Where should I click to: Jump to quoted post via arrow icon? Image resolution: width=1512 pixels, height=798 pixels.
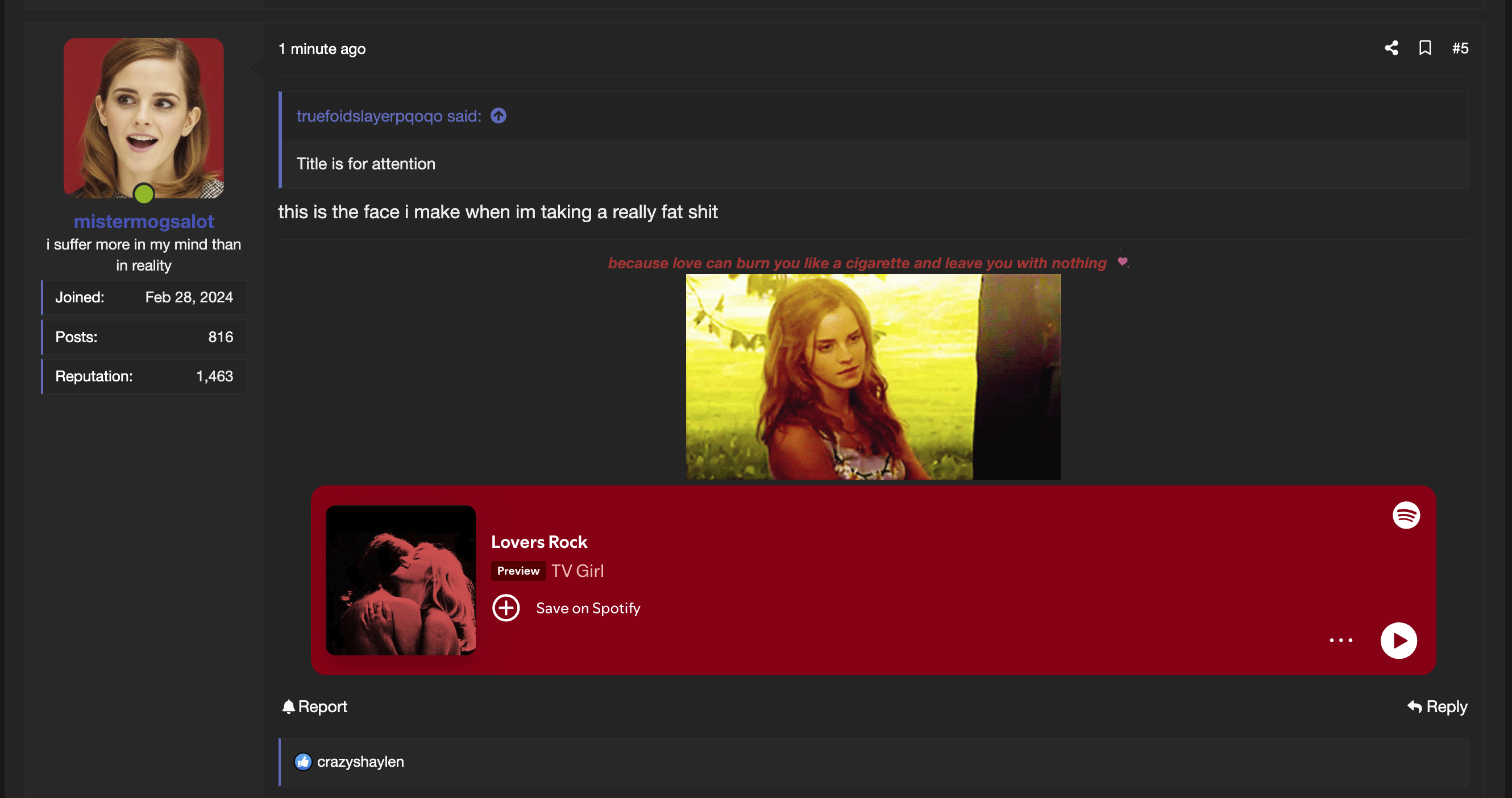point(499,115)
